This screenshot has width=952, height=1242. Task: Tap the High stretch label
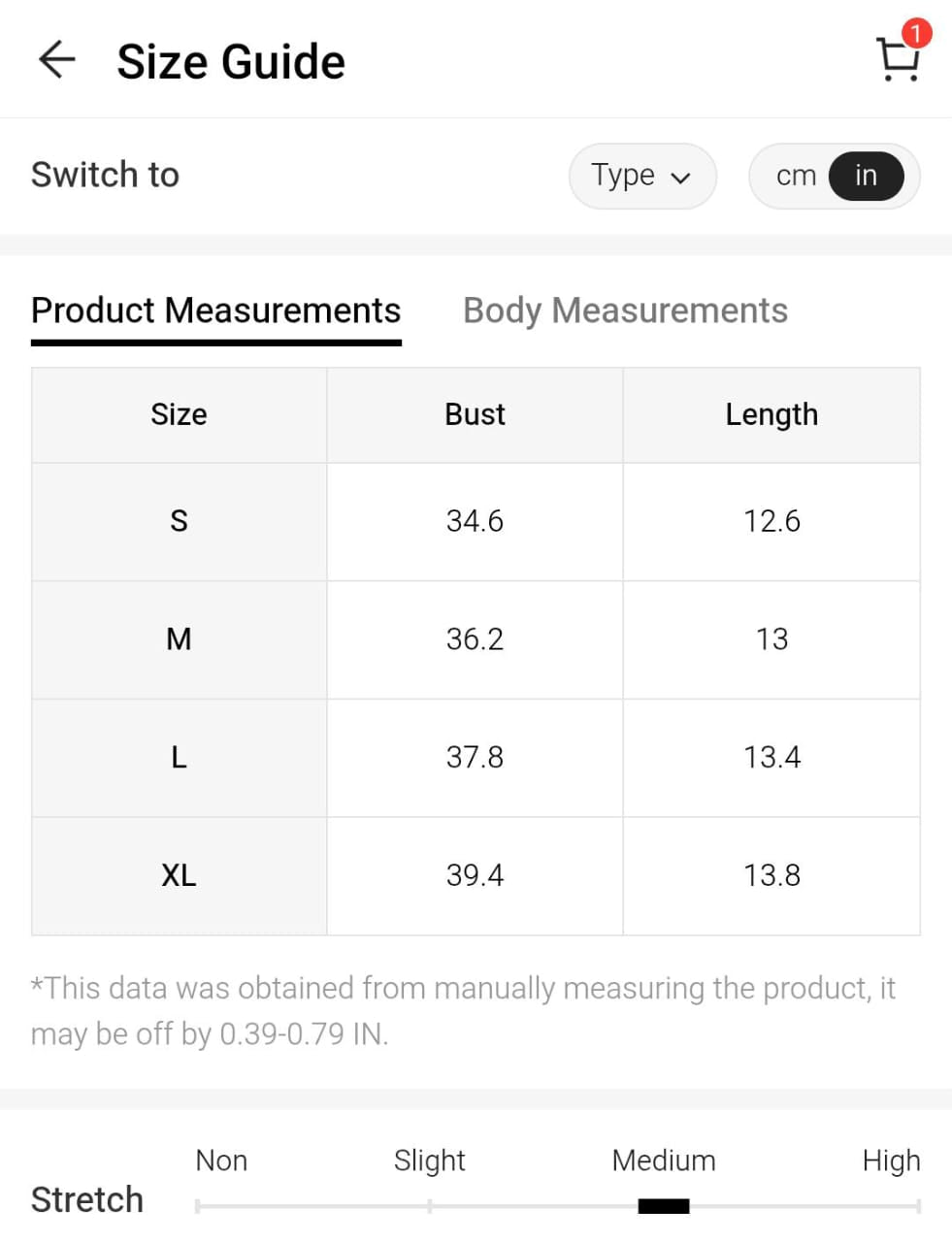[x=891, y=1160]
